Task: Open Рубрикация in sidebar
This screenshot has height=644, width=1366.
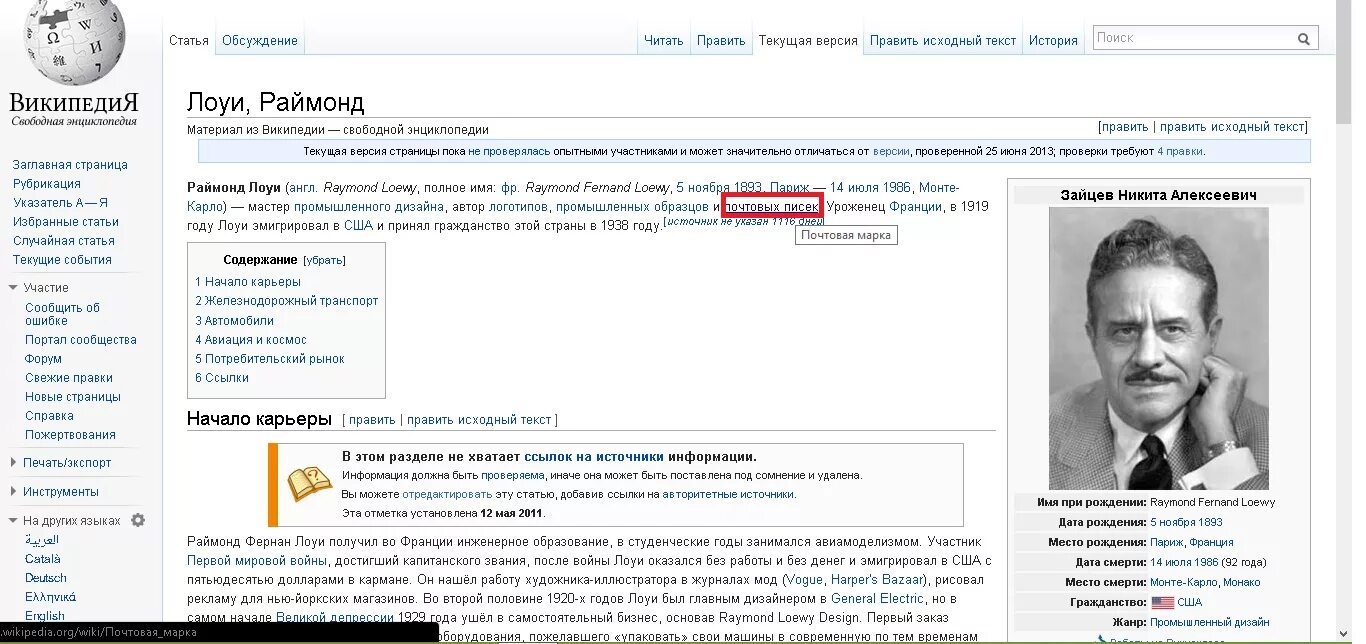Action: [x=47, y=184]
